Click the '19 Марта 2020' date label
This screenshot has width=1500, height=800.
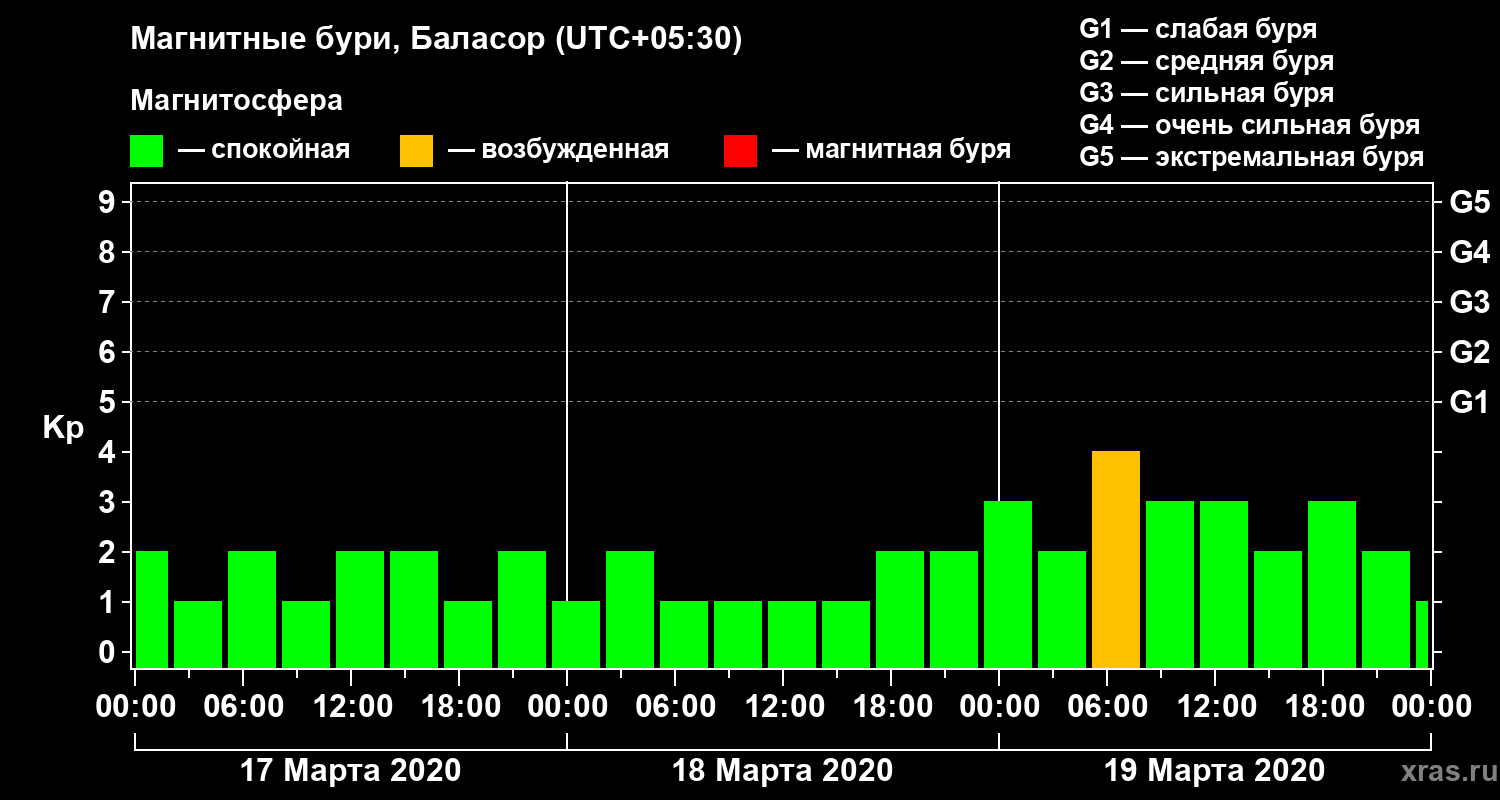pyautogui.click(x=1214, y=771)
